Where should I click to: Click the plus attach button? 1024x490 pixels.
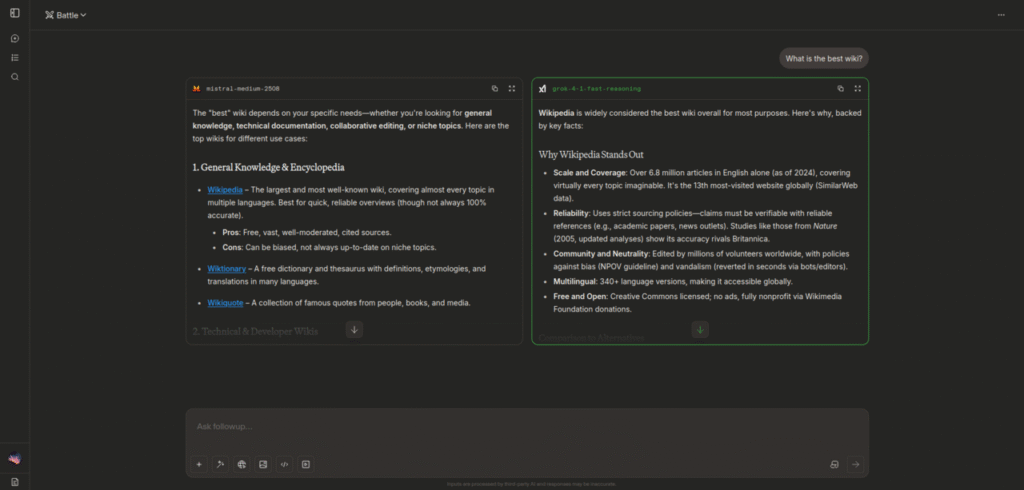point(199,464)
